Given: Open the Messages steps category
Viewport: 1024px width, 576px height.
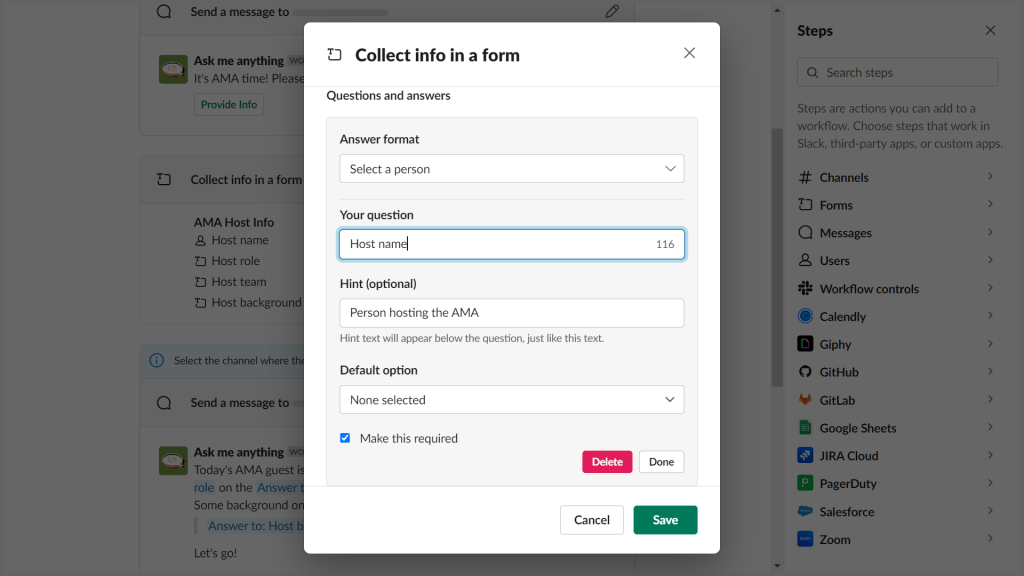Looking at the screenshot, I should (896, 233).
